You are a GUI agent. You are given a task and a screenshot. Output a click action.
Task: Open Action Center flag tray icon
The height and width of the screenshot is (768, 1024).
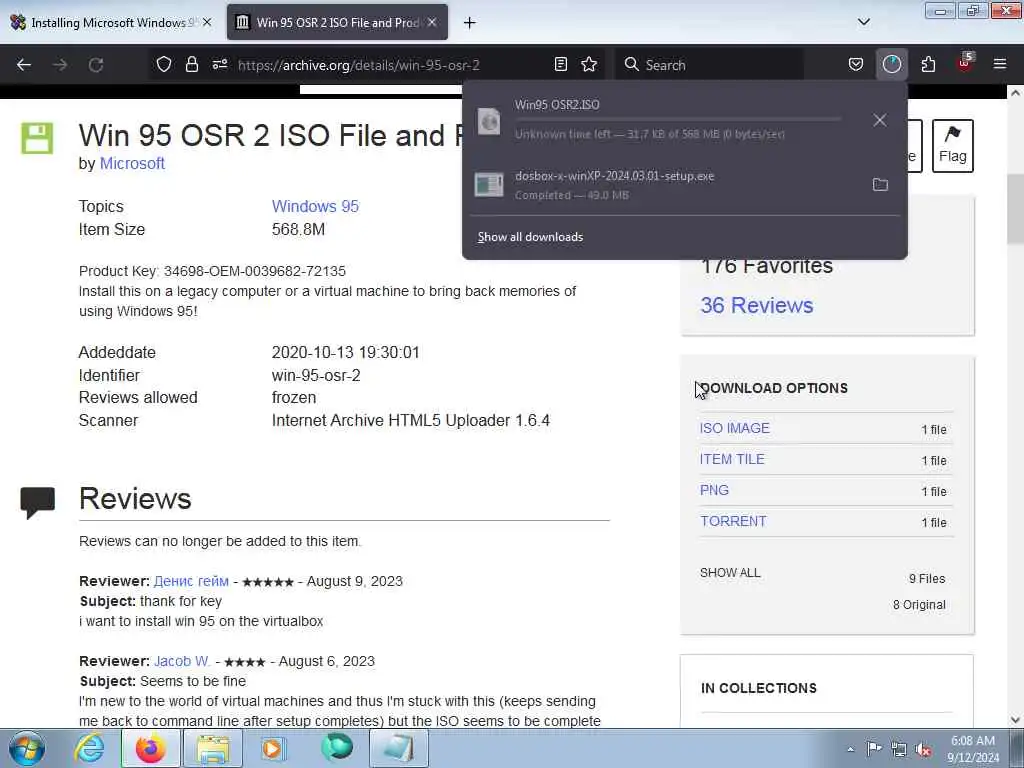tap(874, 748)
